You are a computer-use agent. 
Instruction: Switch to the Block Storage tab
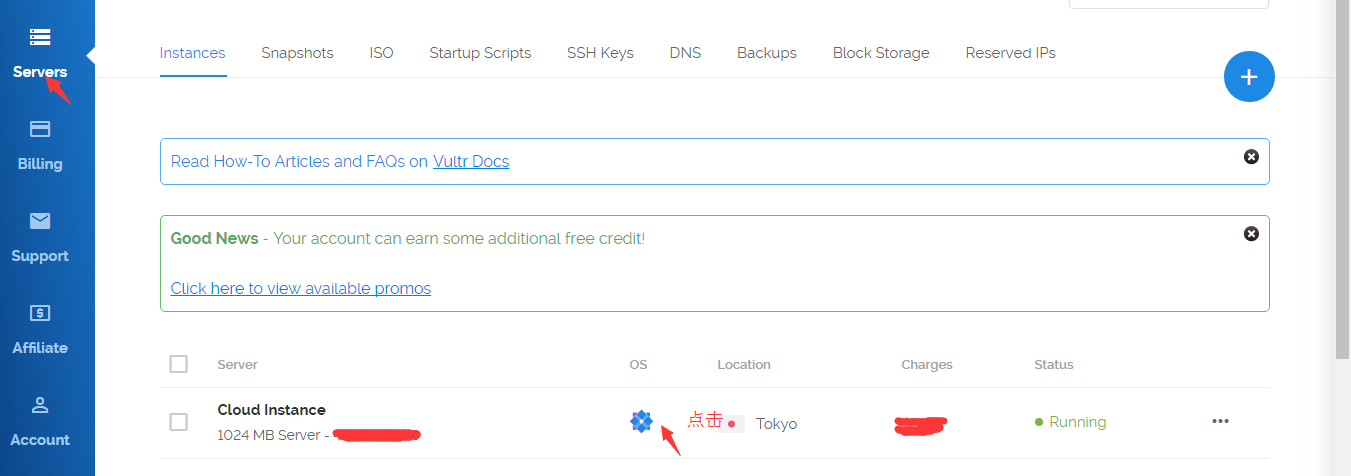[x=881, y=53]
